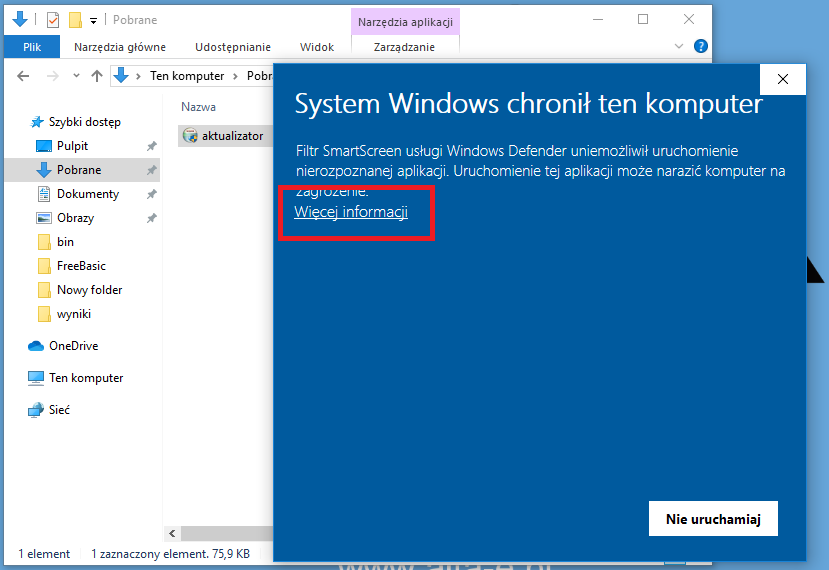Open the wyniki folder in sidebar
829x570 pixels.
pos(73,314)
